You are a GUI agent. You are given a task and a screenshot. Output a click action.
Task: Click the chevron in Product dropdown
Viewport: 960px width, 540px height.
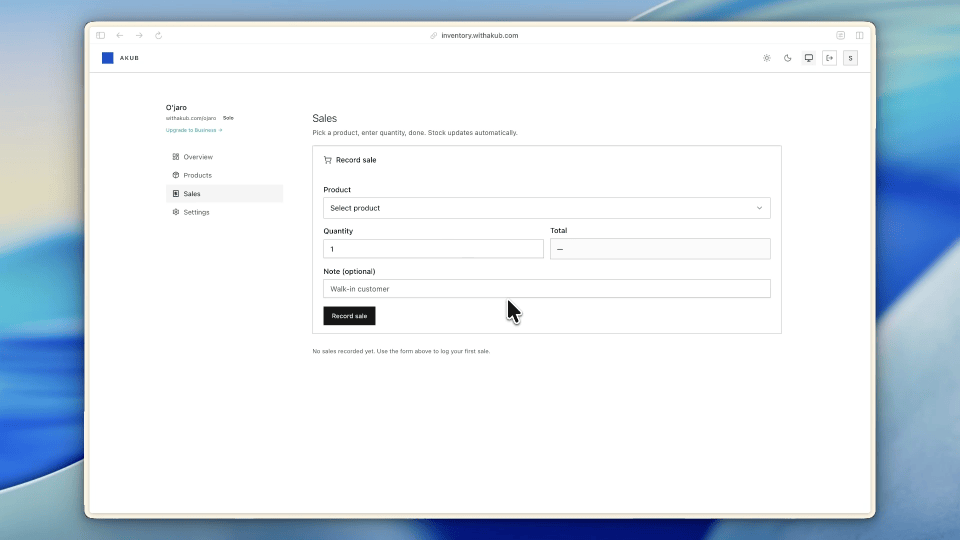point(759,208)
